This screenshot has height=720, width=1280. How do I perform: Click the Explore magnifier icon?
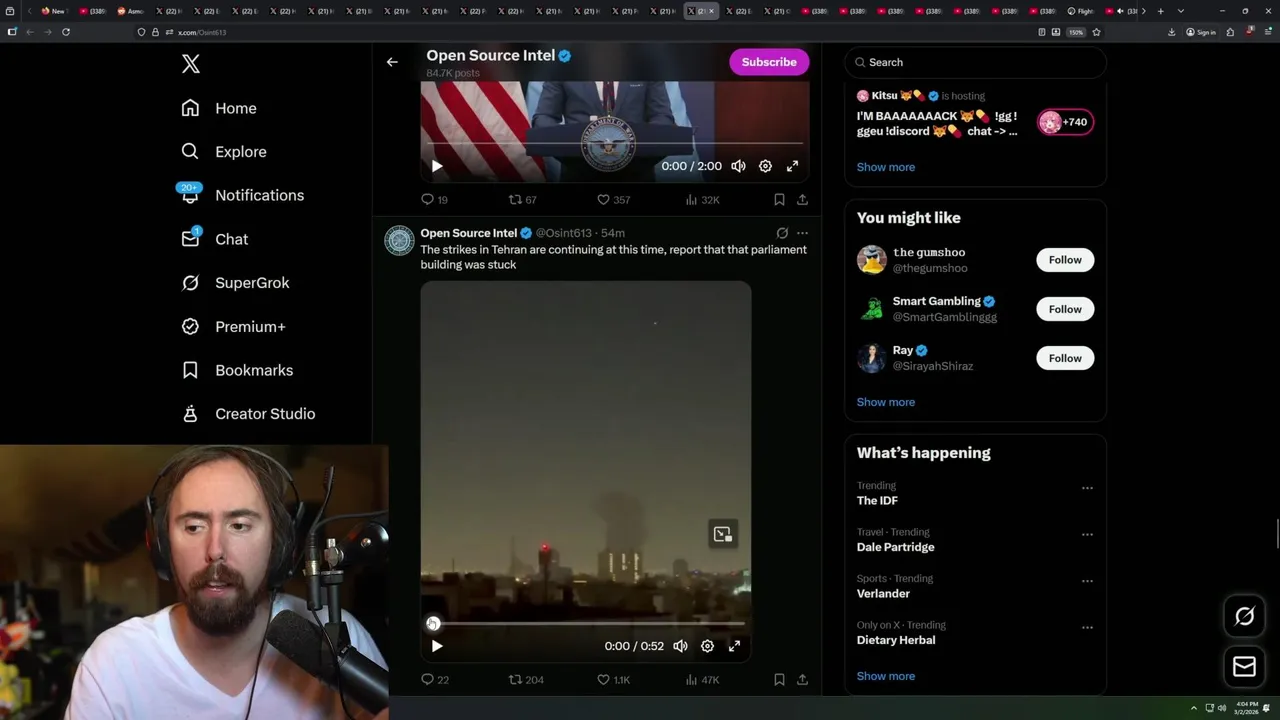[190, 152]
